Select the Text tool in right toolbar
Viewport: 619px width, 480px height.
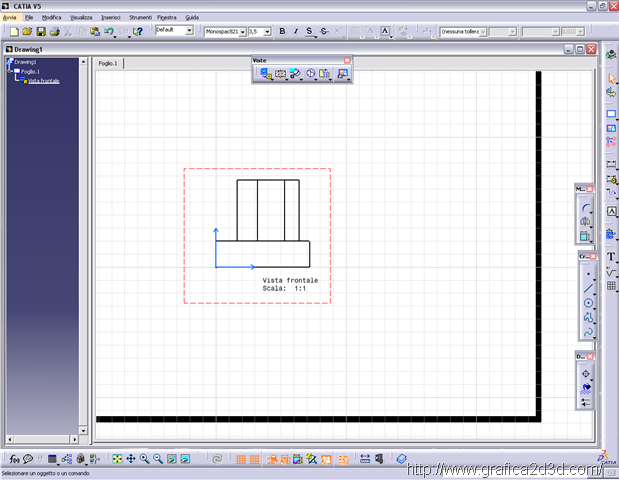[x=611, y=256]
